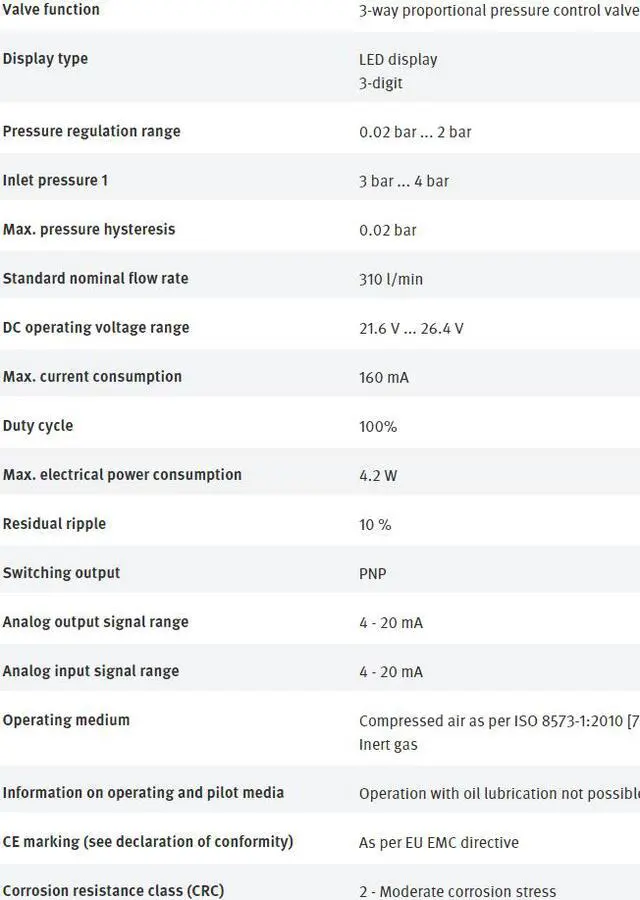Select the "4.2 W" power consumption value
The height and width of the screenshot is (900, 640).
(378, 476)
